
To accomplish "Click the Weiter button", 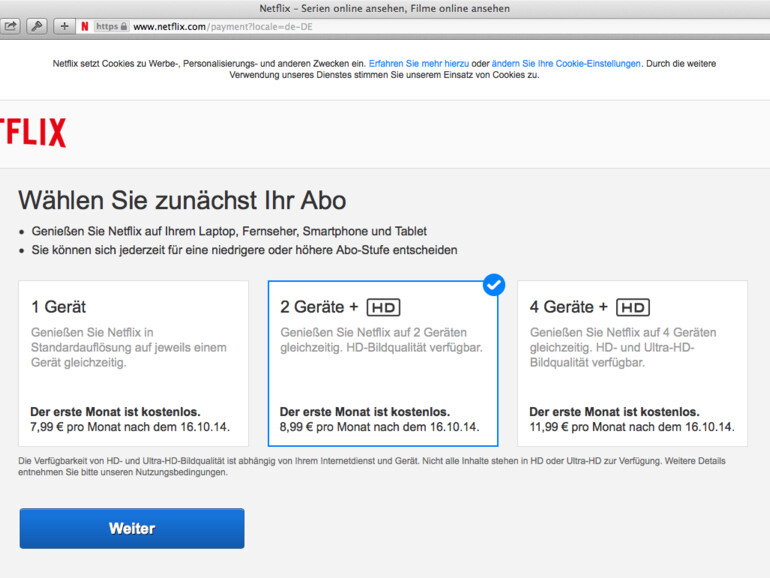I will pyautogui.click(x=132, y=528).
